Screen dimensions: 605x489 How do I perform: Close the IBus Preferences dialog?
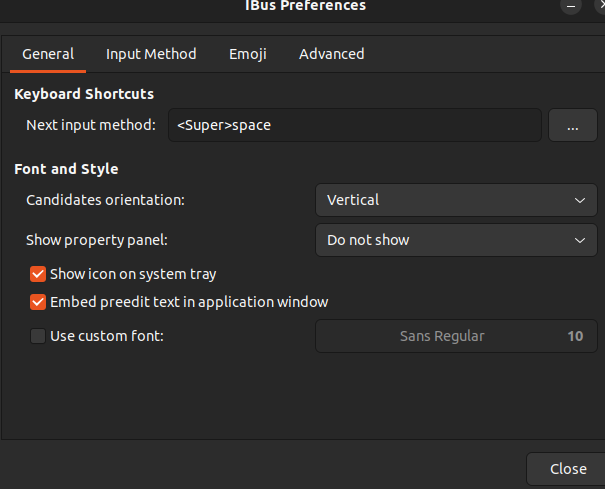pyautogui.click(x=568, y=469)
